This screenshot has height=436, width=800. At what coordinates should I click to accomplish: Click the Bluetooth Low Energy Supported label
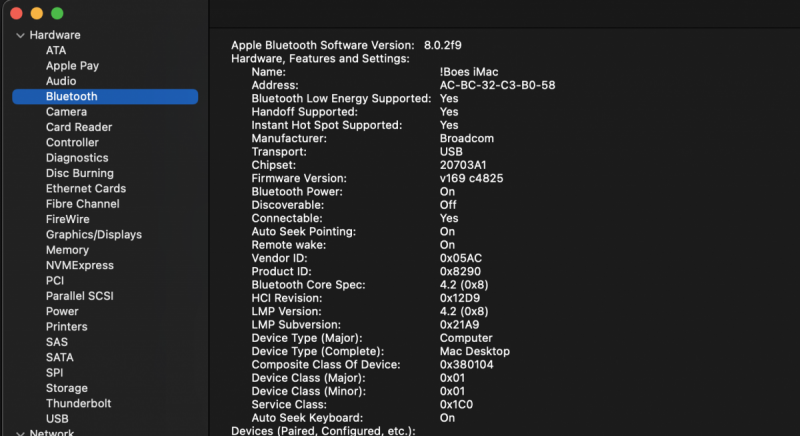341,98
